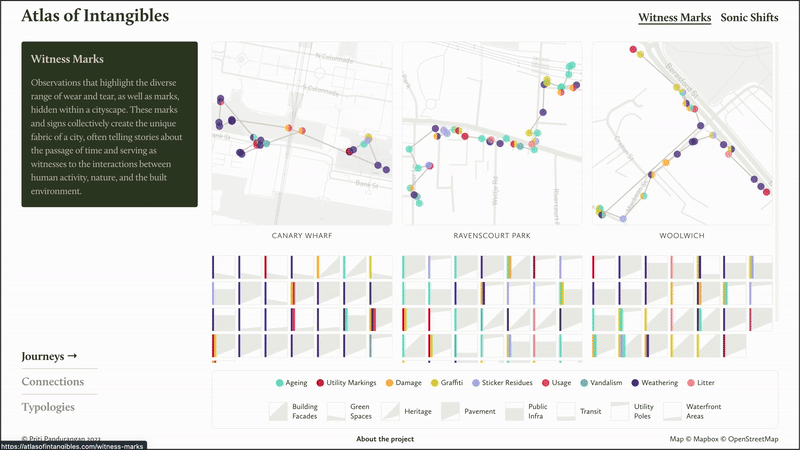Click the first Woolwich observation tile
Viewport: 800px width, 450px height.
[x=604, y=267]
